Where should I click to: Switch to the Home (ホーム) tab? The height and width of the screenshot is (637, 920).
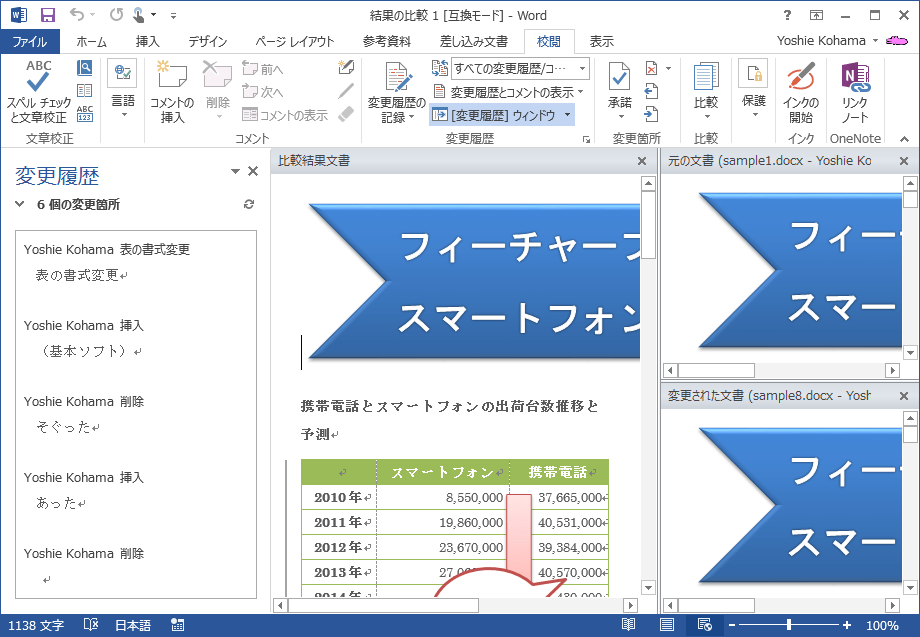92,42
